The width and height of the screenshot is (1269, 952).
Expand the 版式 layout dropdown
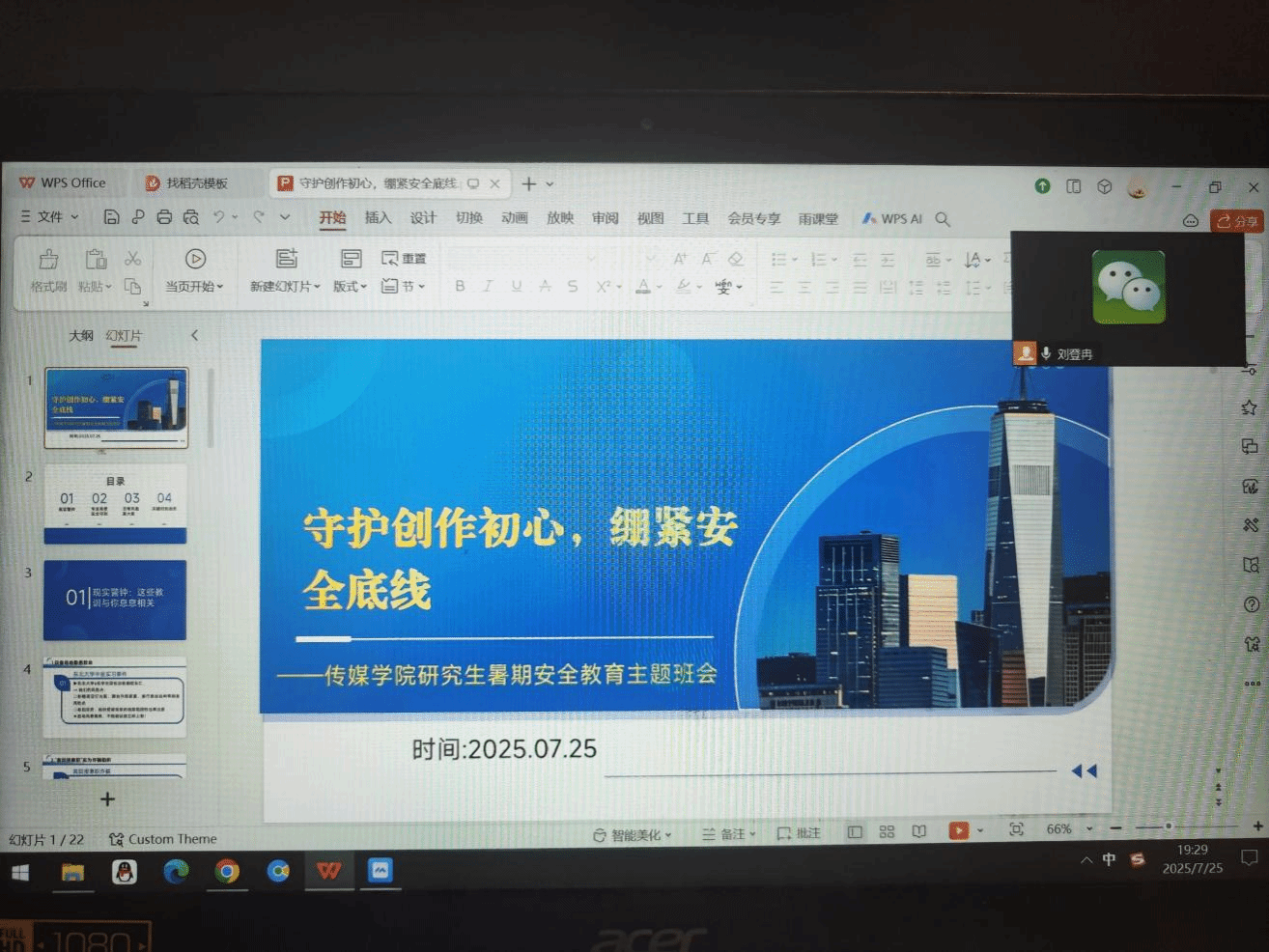[x=351, y=287]
